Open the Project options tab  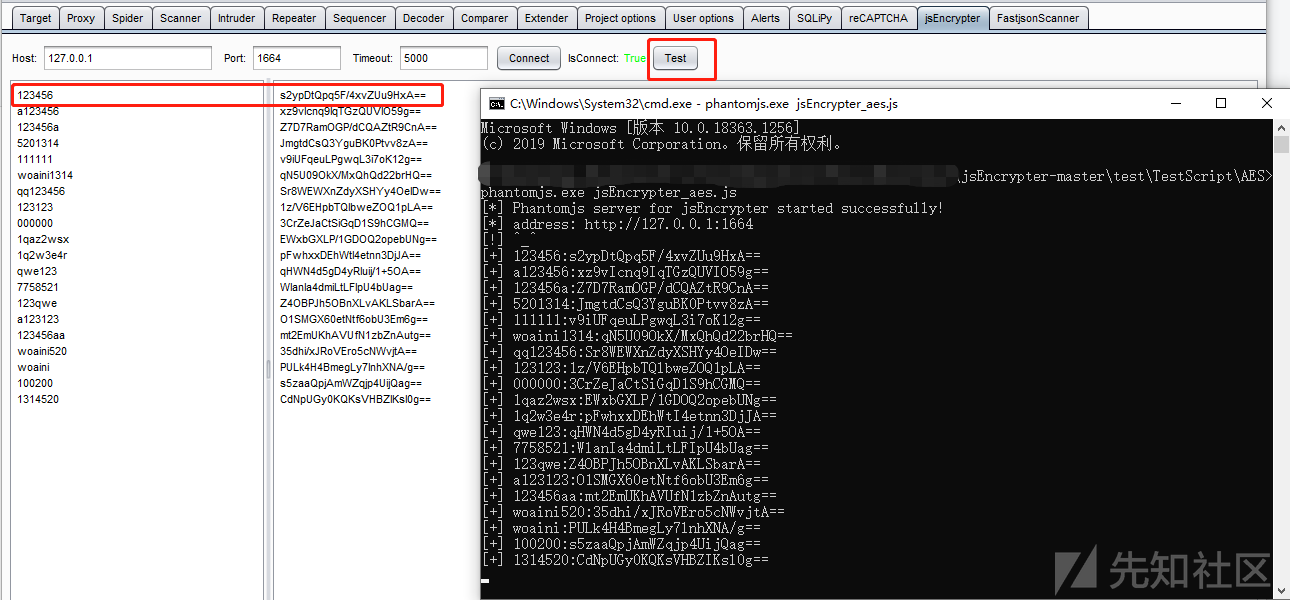620,18
